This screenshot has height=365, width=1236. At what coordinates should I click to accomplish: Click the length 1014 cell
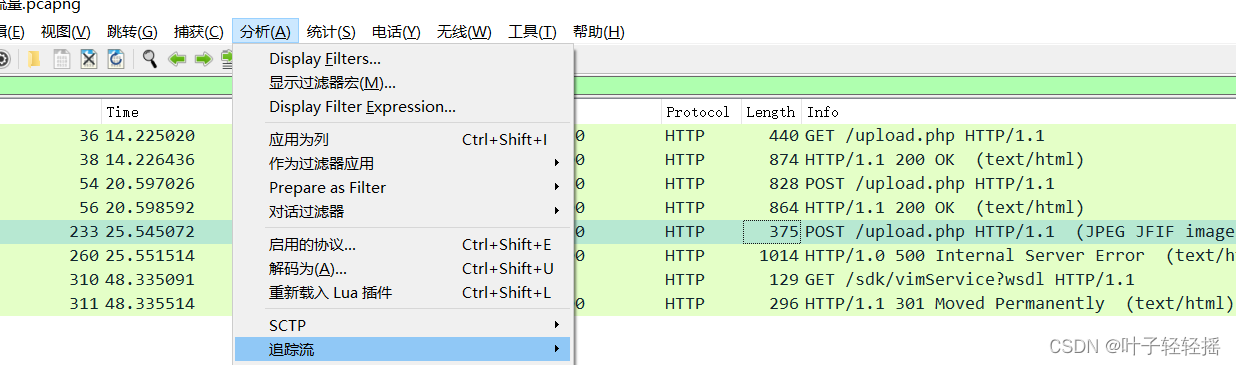click(780, 256)
